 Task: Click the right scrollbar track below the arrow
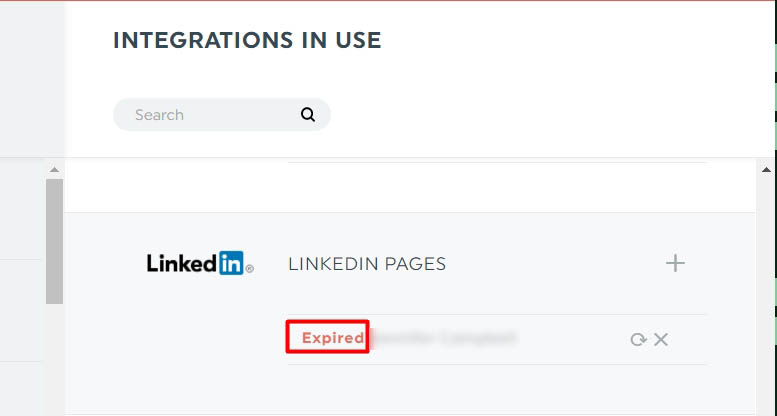pos(766,295)
